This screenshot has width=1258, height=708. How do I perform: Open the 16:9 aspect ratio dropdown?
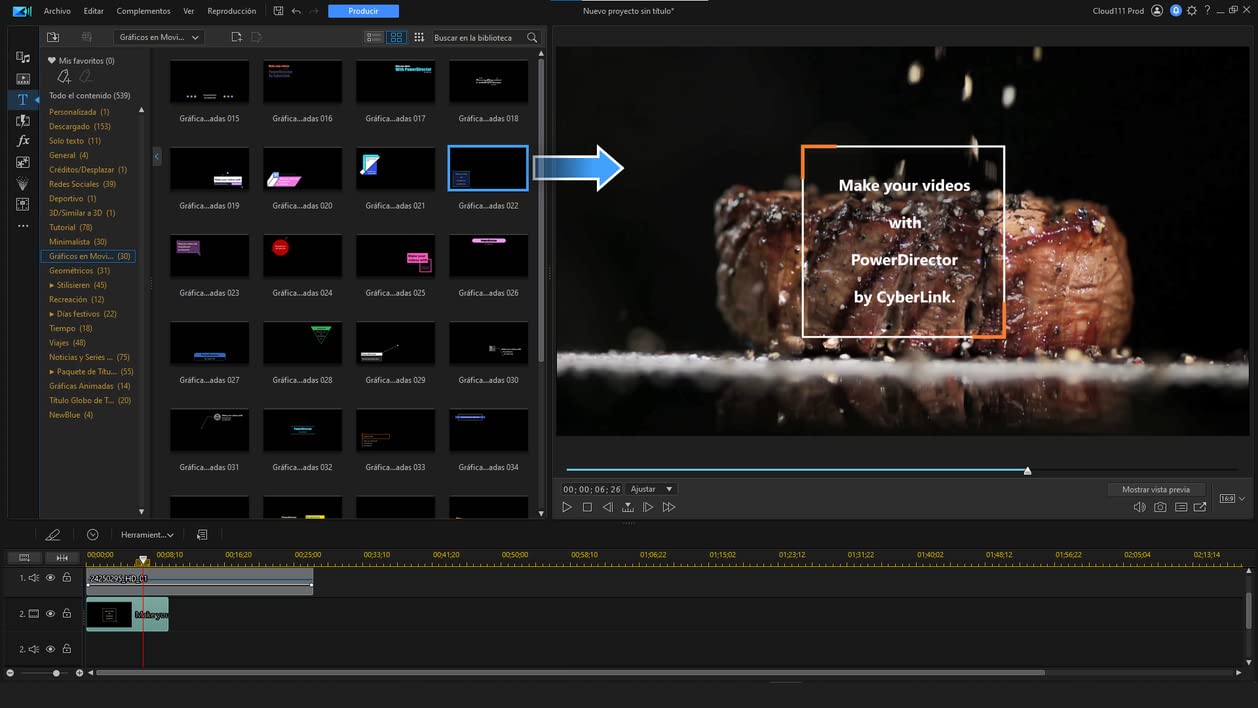[x=1231, y=498]
